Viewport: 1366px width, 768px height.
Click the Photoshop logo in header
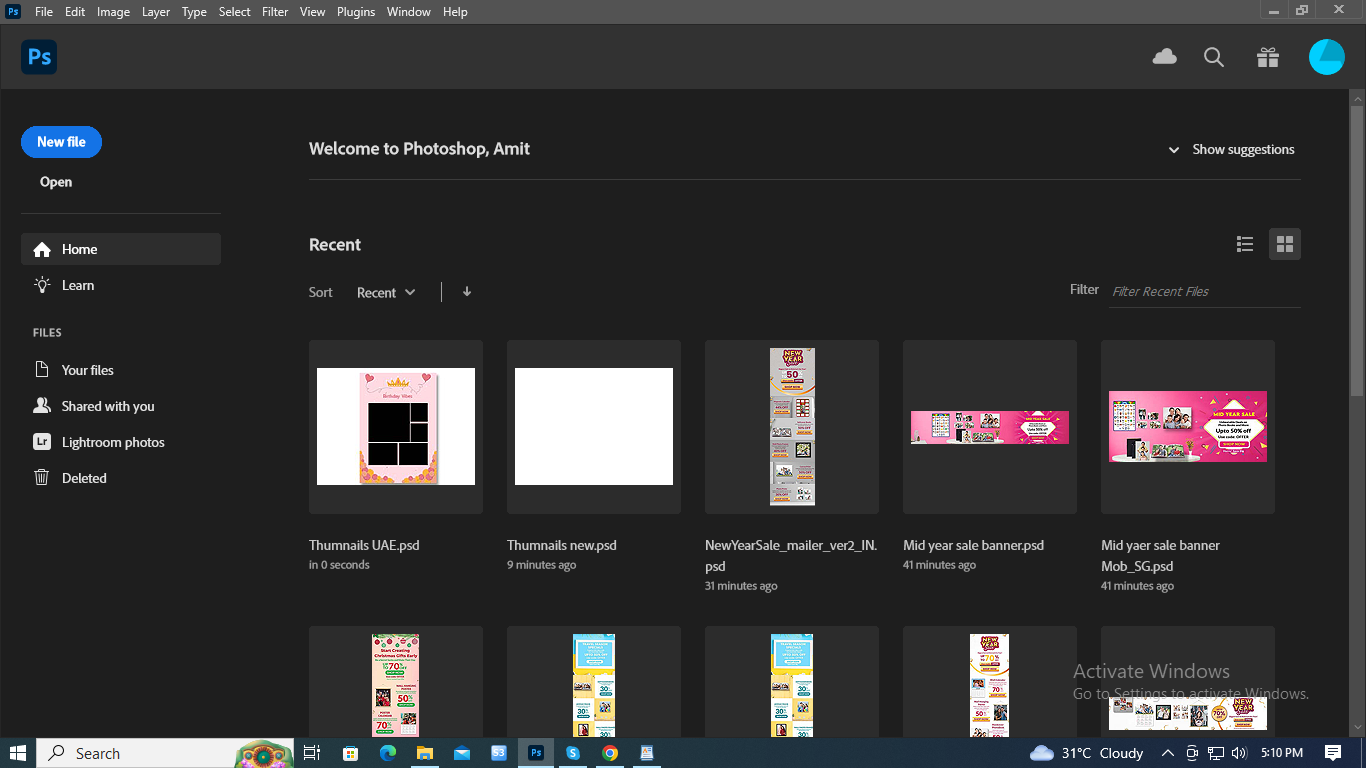click(x=39, y=57)
